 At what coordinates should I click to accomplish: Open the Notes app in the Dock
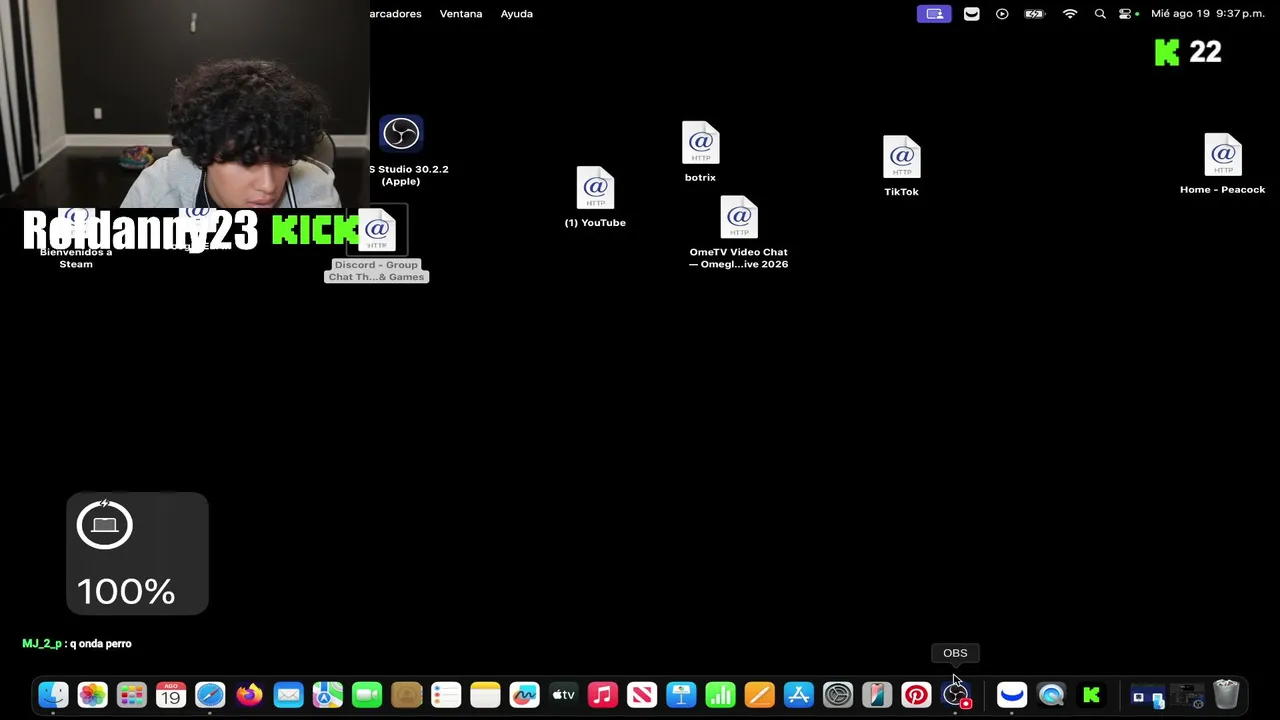click(485, 694)
